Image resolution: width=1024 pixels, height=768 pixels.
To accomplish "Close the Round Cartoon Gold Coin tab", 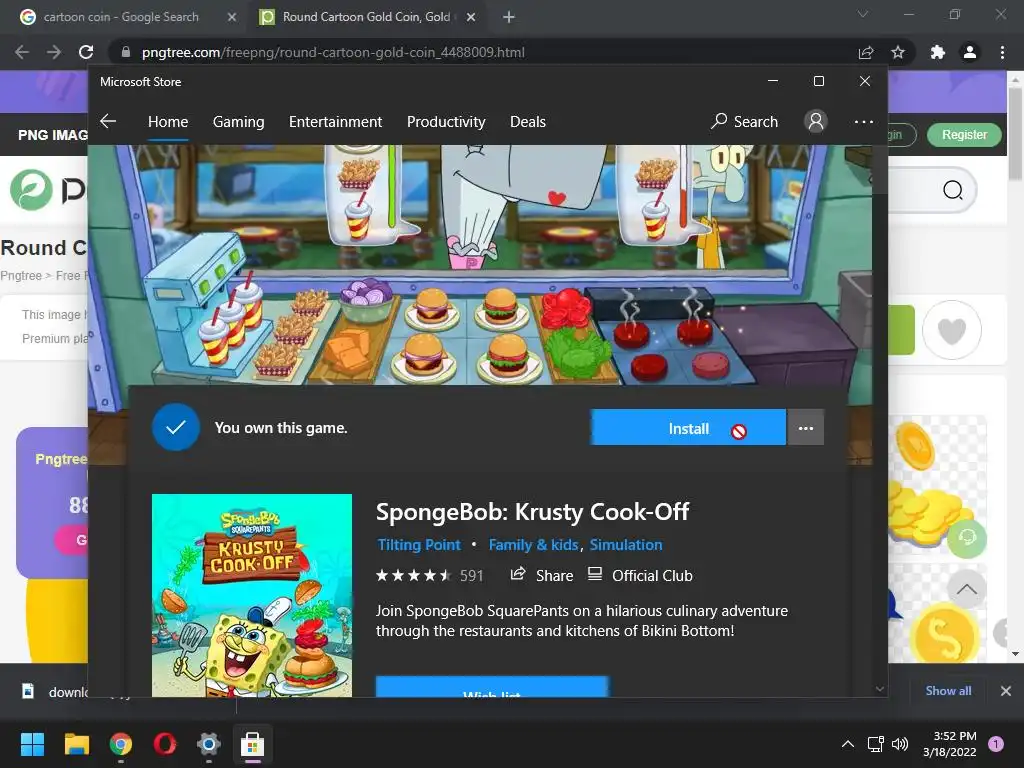I will tap(471, 18).
